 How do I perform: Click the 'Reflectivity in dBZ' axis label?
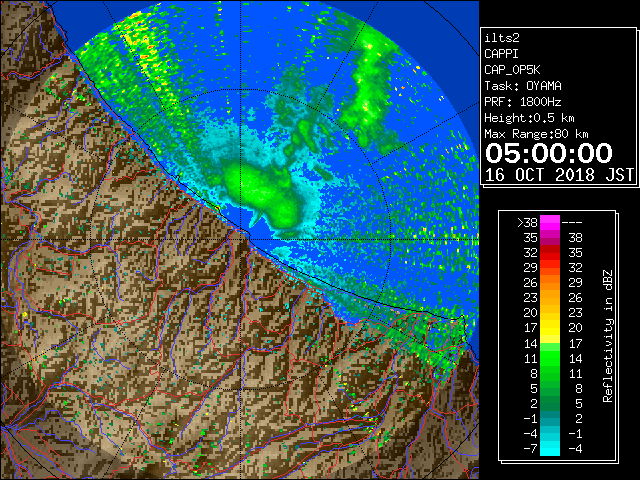608,336
